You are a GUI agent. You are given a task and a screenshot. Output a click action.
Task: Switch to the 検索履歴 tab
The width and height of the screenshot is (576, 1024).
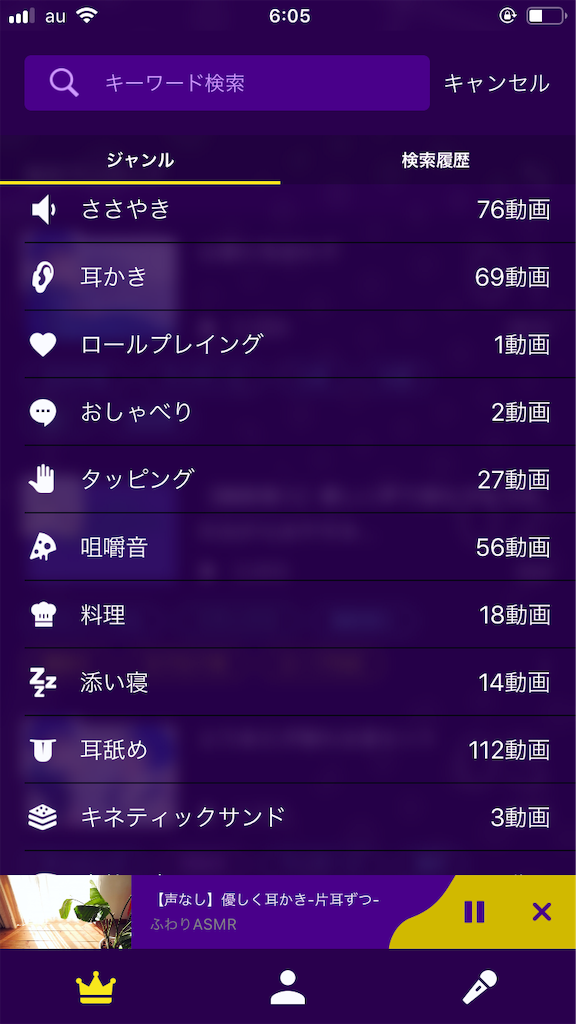pyautogui.click(x=436, y=160)
